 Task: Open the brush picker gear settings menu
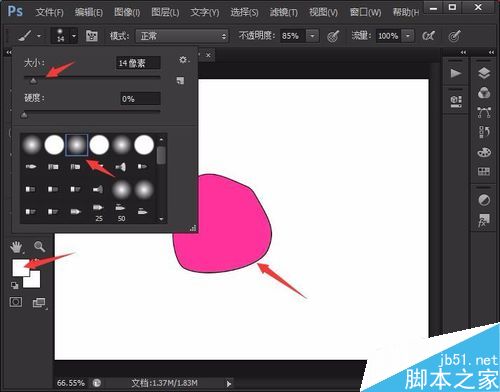tap(183, 60)
